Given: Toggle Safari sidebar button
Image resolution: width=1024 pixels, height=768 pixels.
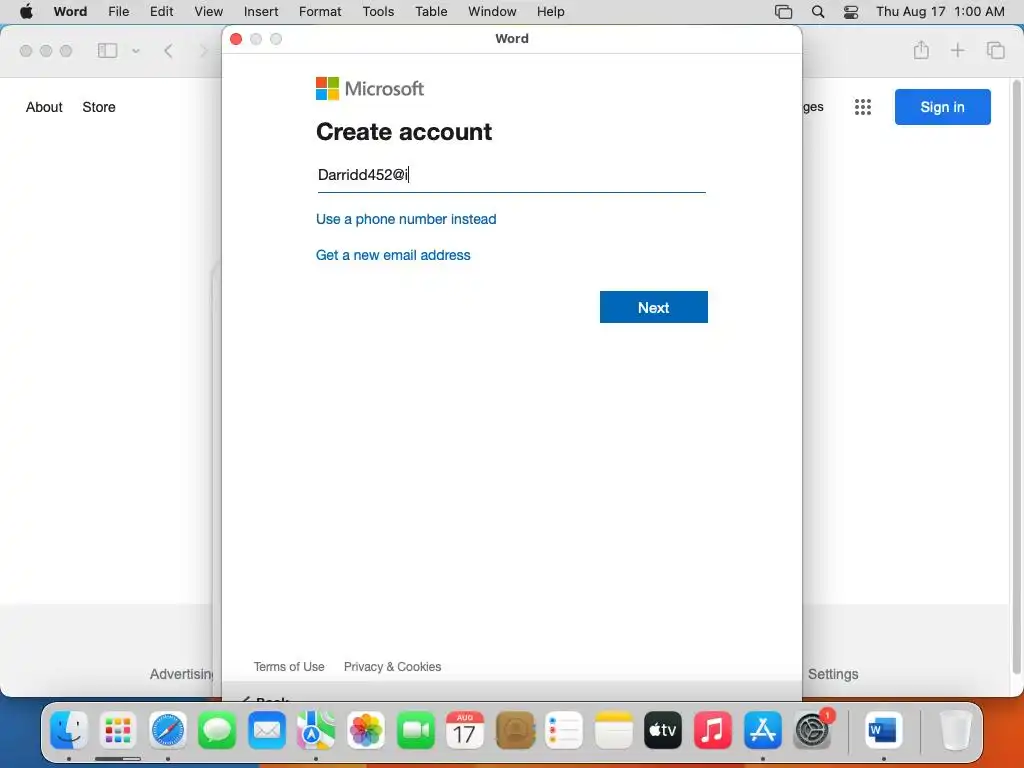Looking at the screenshot, I should pos(107,50).
